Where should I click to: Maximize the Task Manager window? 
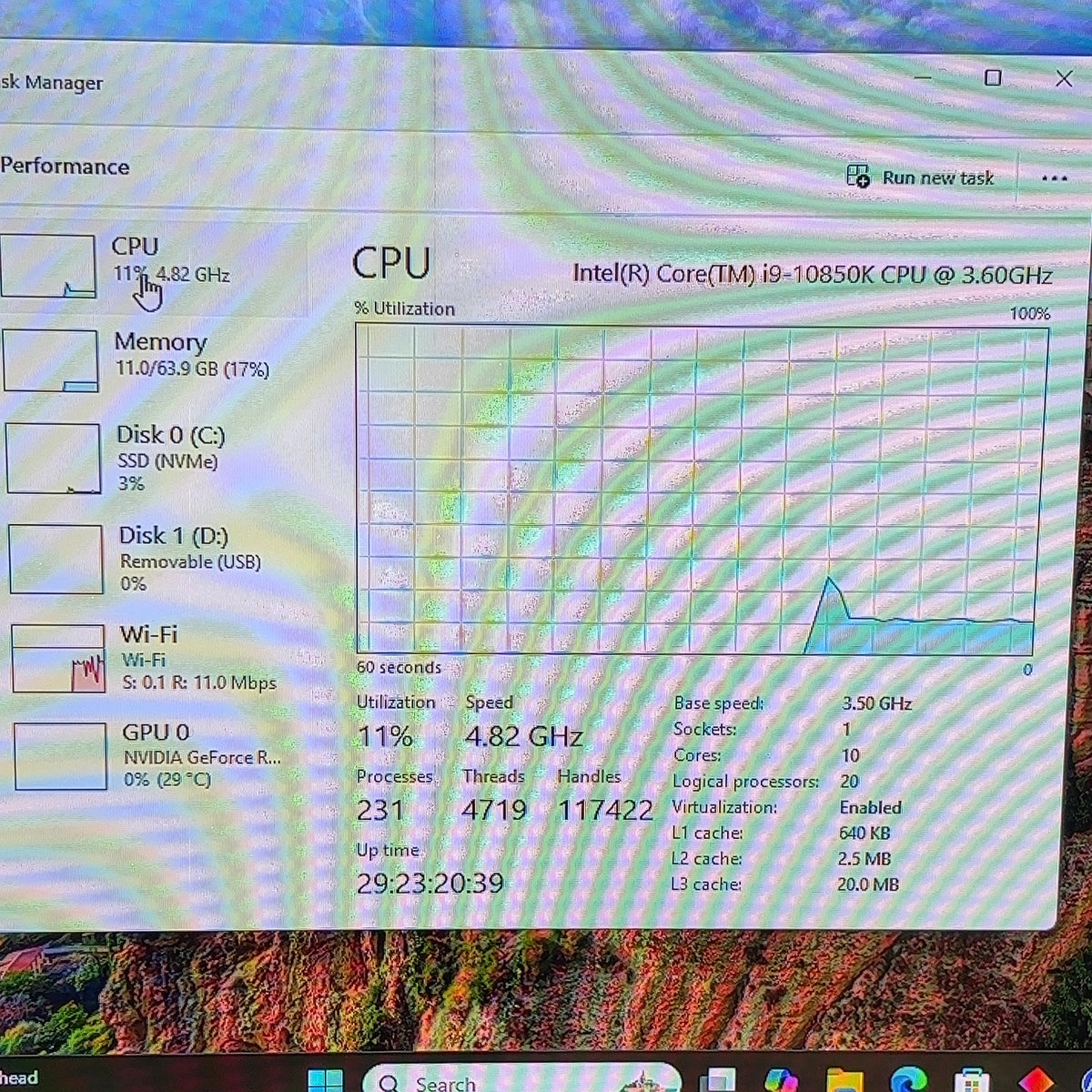click(993, 78)
